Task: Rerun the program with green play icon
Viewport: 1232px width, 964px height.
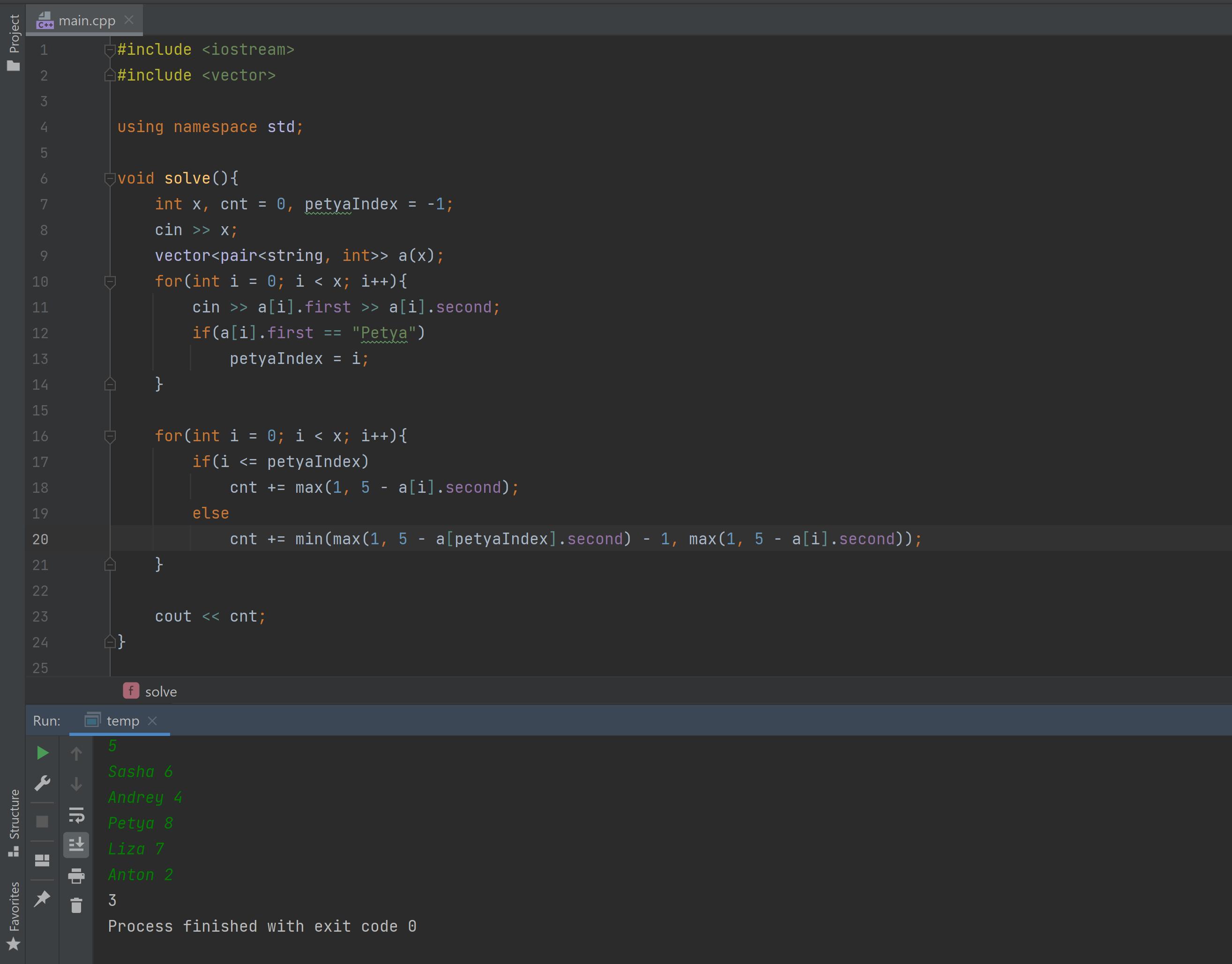Action: click(x=42, y=752)
